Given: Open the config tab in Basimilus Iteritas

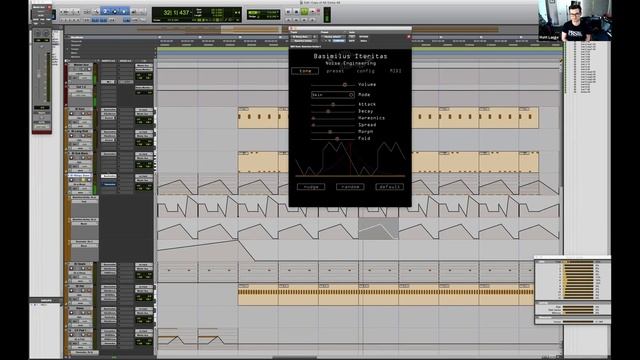Looking at the screenshot, I should 365,71.
